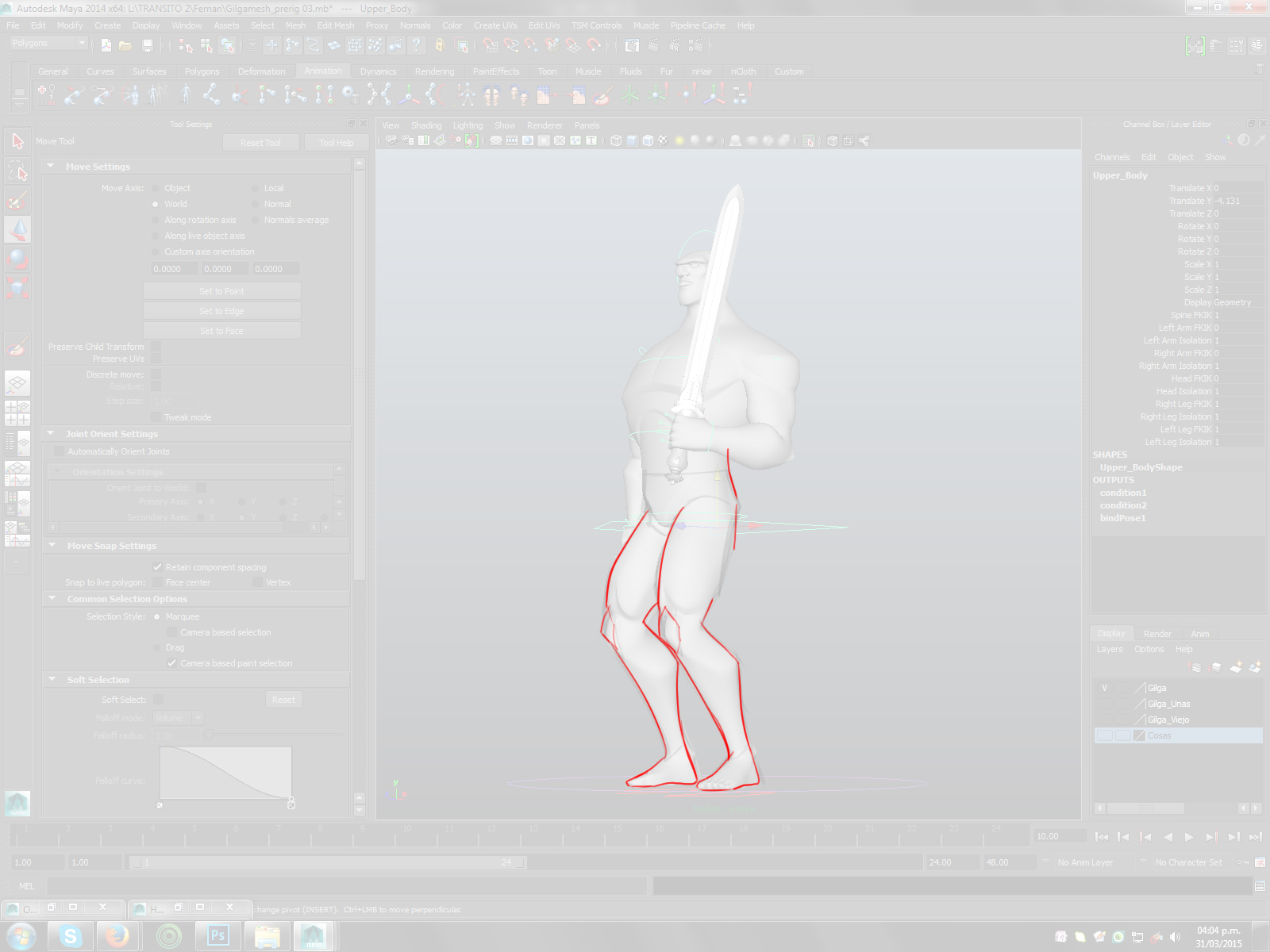
Task: Collapse the Move Snap Settings section
Action: tap(51, 546)
